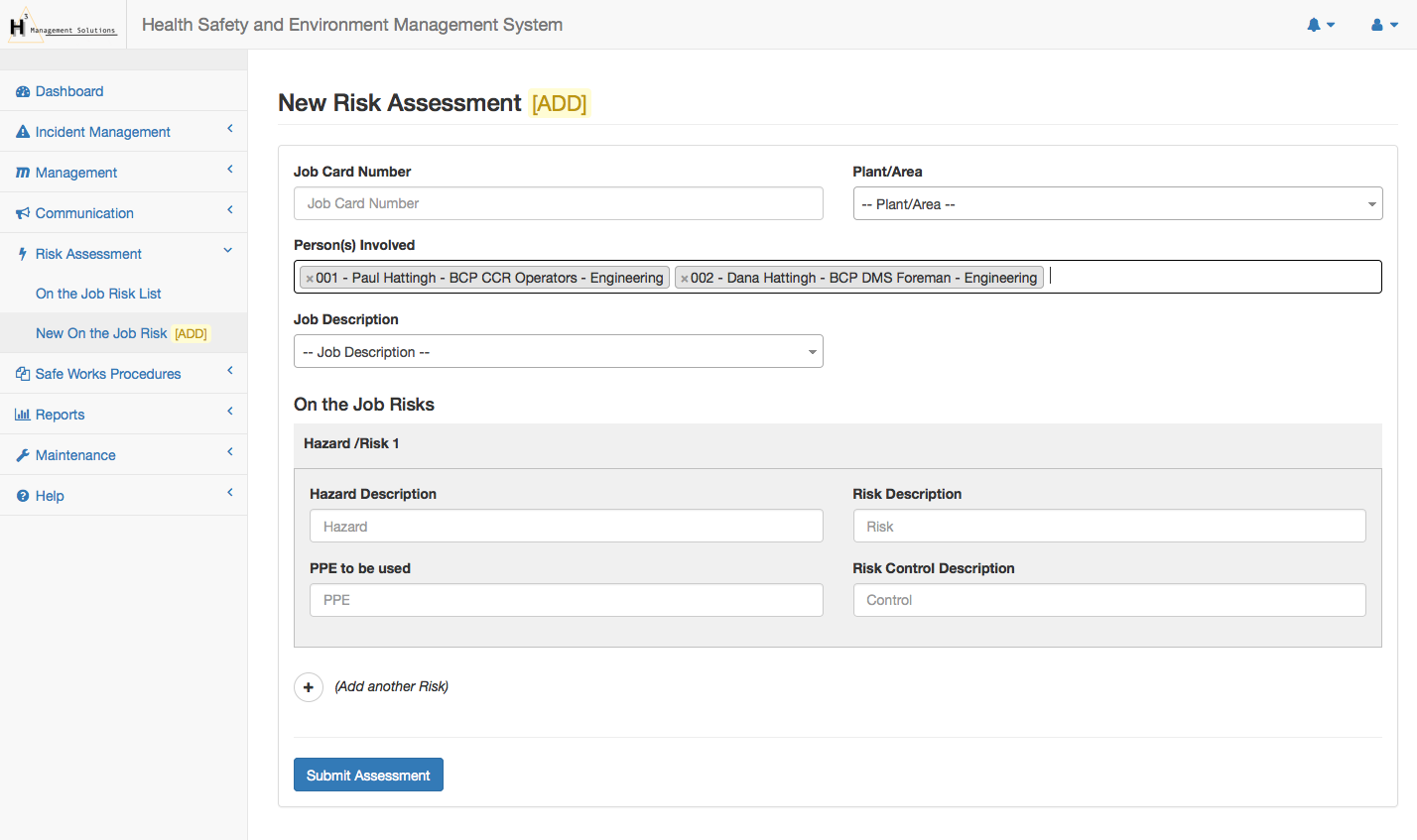Click the Communication megaphone icon
Screen dimensions: 1417x840
click(x=23, y=213)
